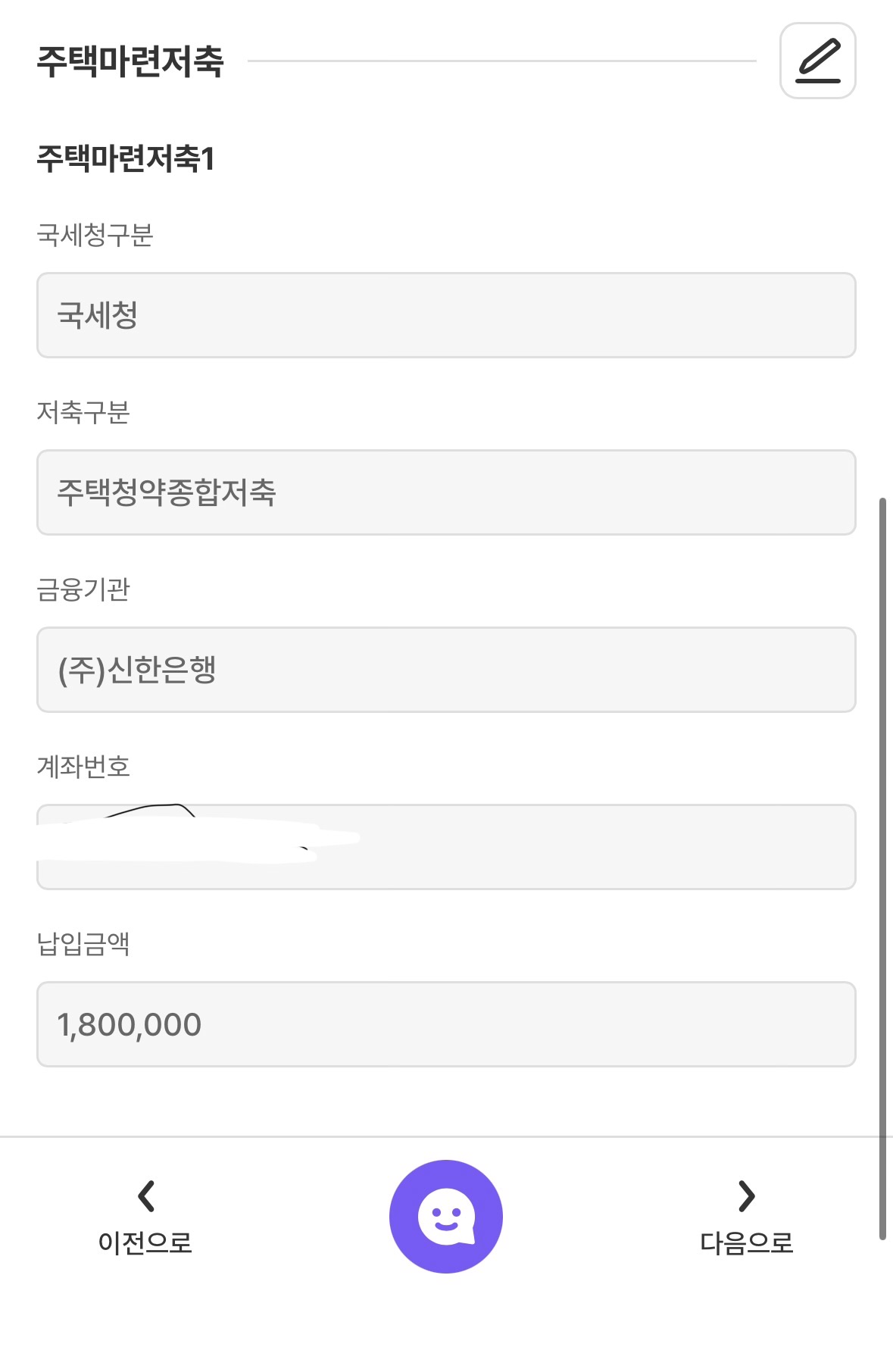The width and height of the screenshot is (893, 1372).
Task: Tap the pencil edit icon
Action: 817,61
